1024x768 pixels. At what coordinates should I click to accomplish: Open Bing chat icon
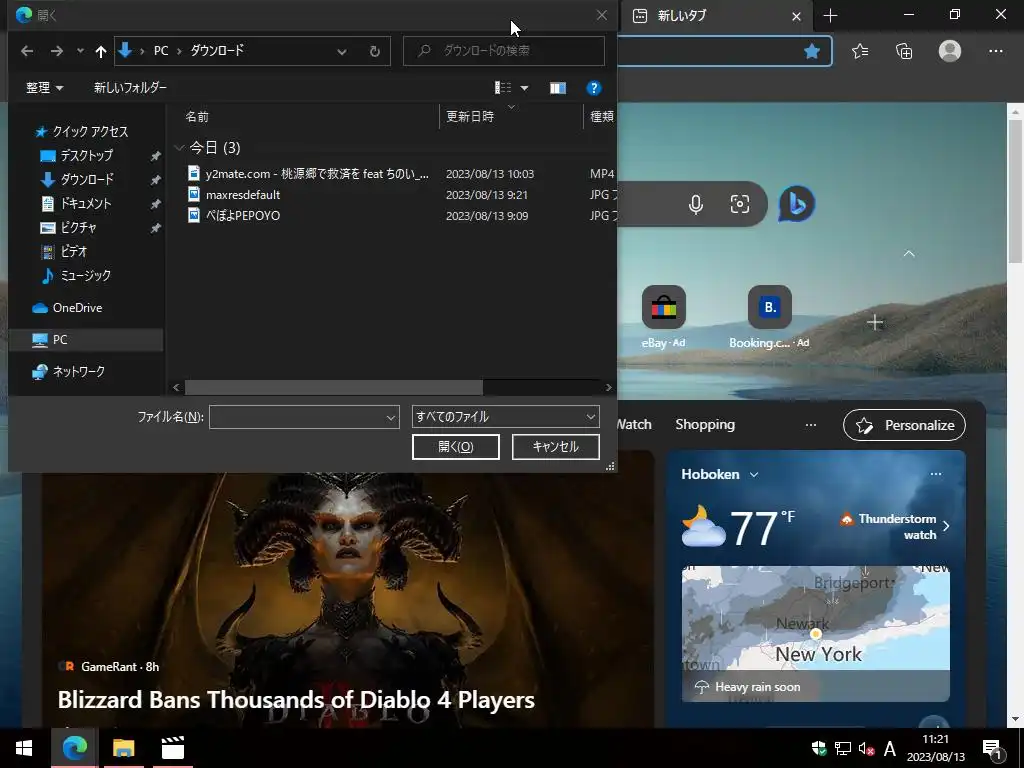coord(797,204)
